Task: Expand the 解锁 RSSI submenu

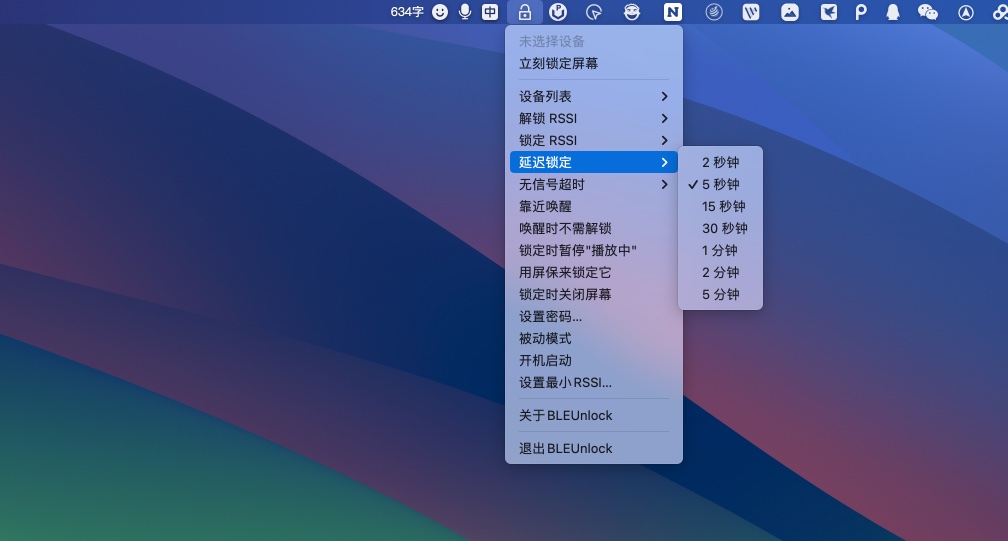Action: [x=593, y=118]
